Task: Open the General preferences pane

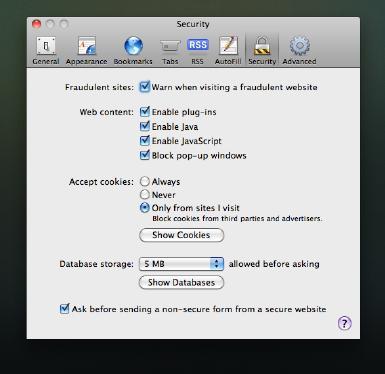Action: click(x=46, y=50)
